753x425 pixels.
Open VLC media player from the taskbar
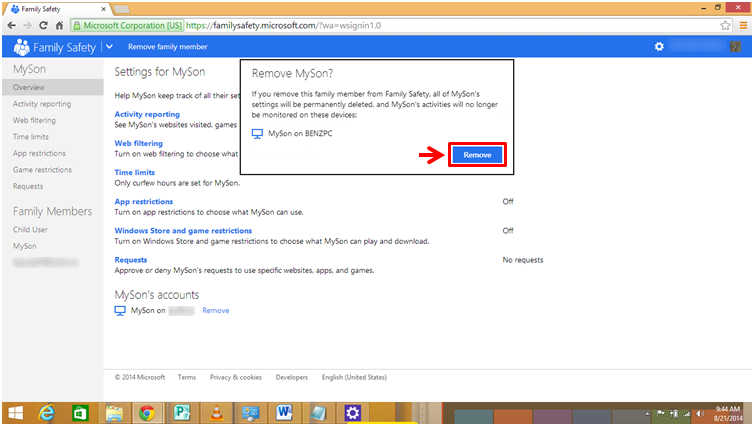tap(216, 413)
